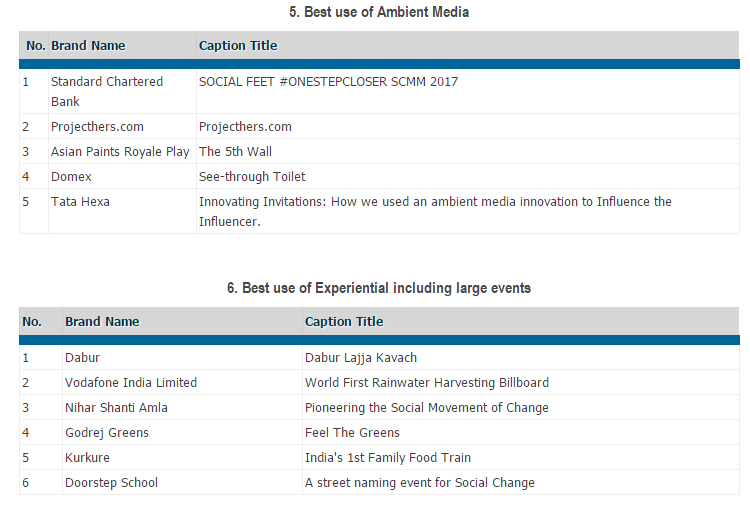Select the Tata Hexa brand cell
The image size is (750, 524).
tap(80, 202)
